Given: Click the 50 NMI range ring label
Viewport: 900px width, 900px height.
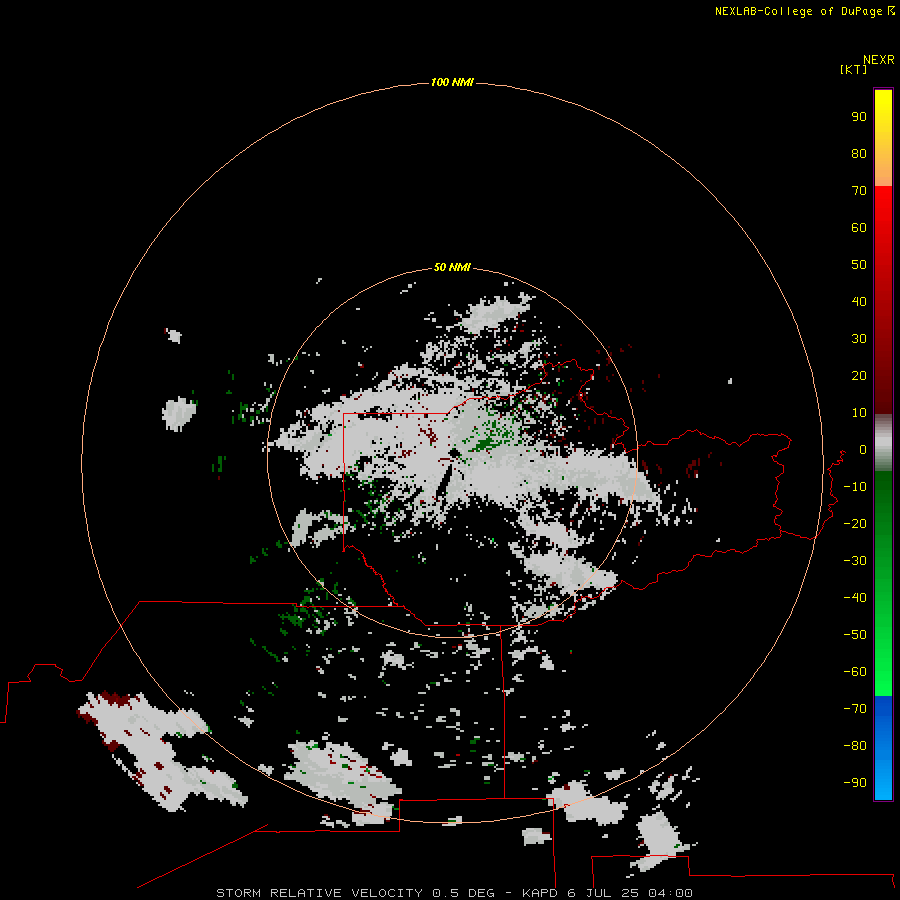Looking at the screenshot, I should pyautogui.click(x=452, y=267).
